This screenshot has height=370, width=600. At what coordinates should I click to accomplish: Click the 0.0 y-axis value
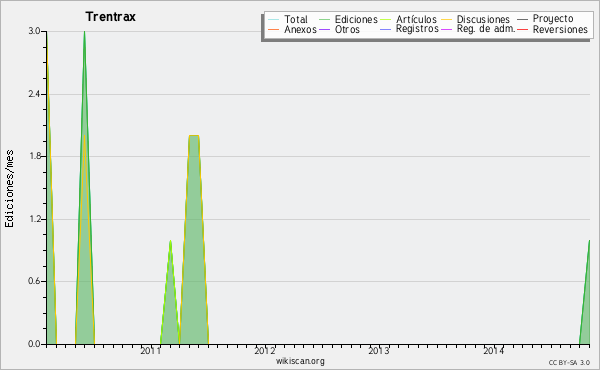click(x=34, y=344)
